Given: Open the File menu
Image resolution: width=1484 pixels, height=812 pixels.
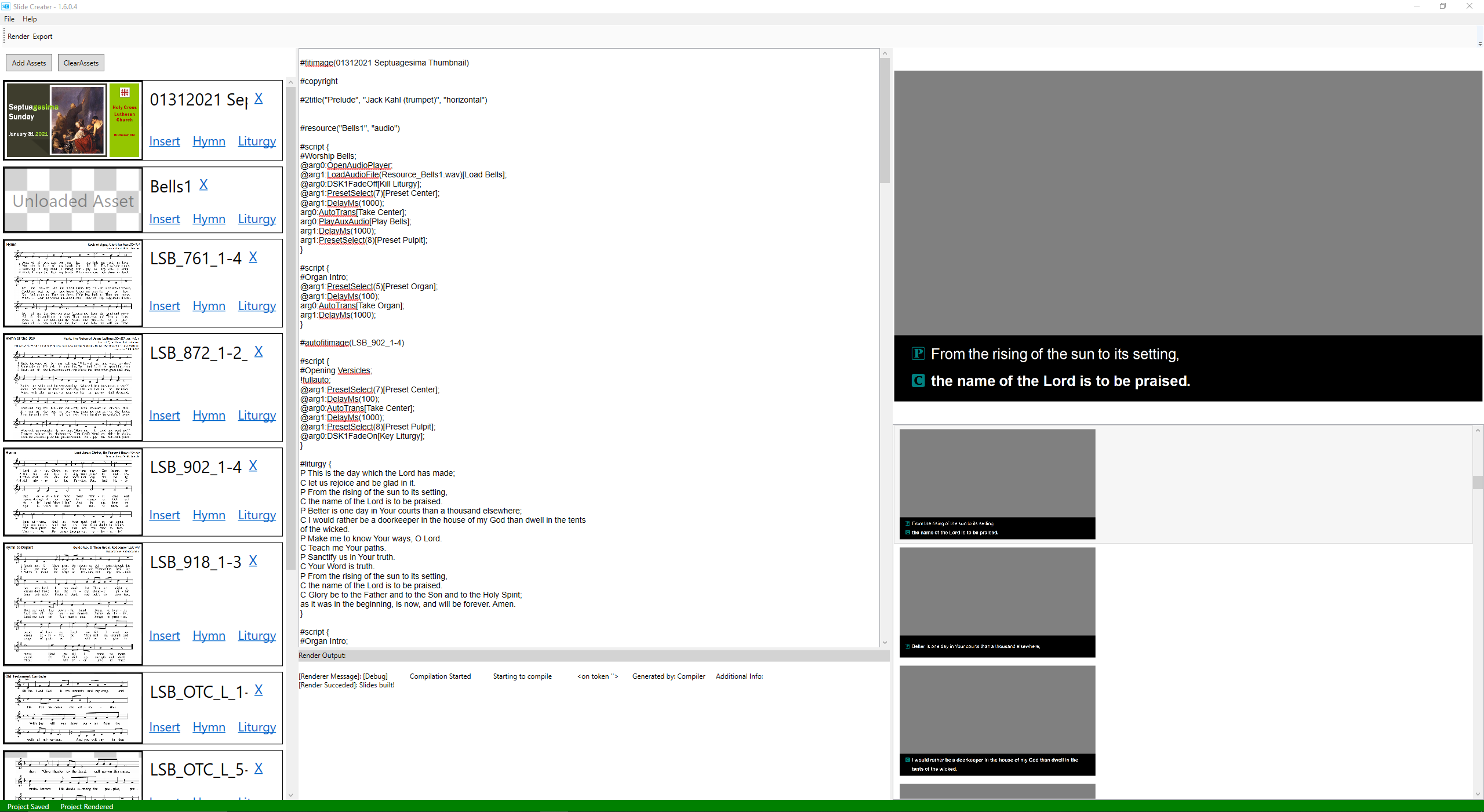Looking at the screenshot, I should point(9,19).
